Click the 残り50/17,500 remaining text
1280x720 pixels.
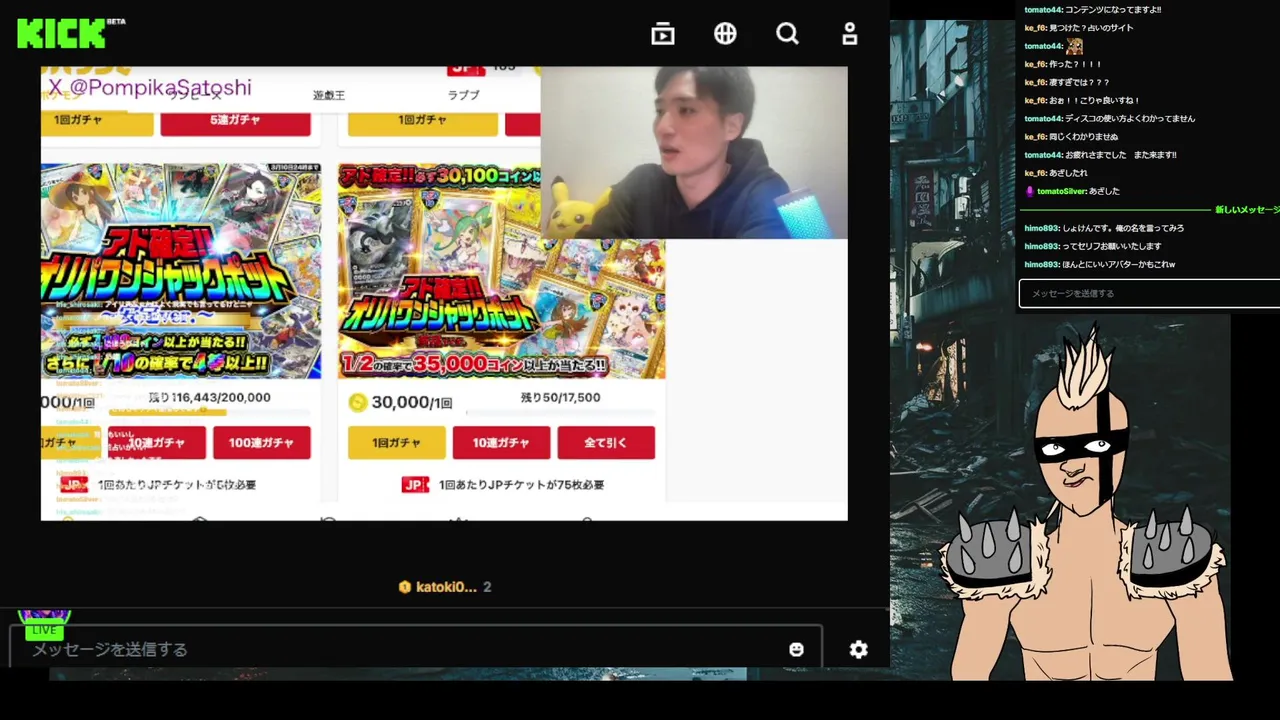pos(560,397)
